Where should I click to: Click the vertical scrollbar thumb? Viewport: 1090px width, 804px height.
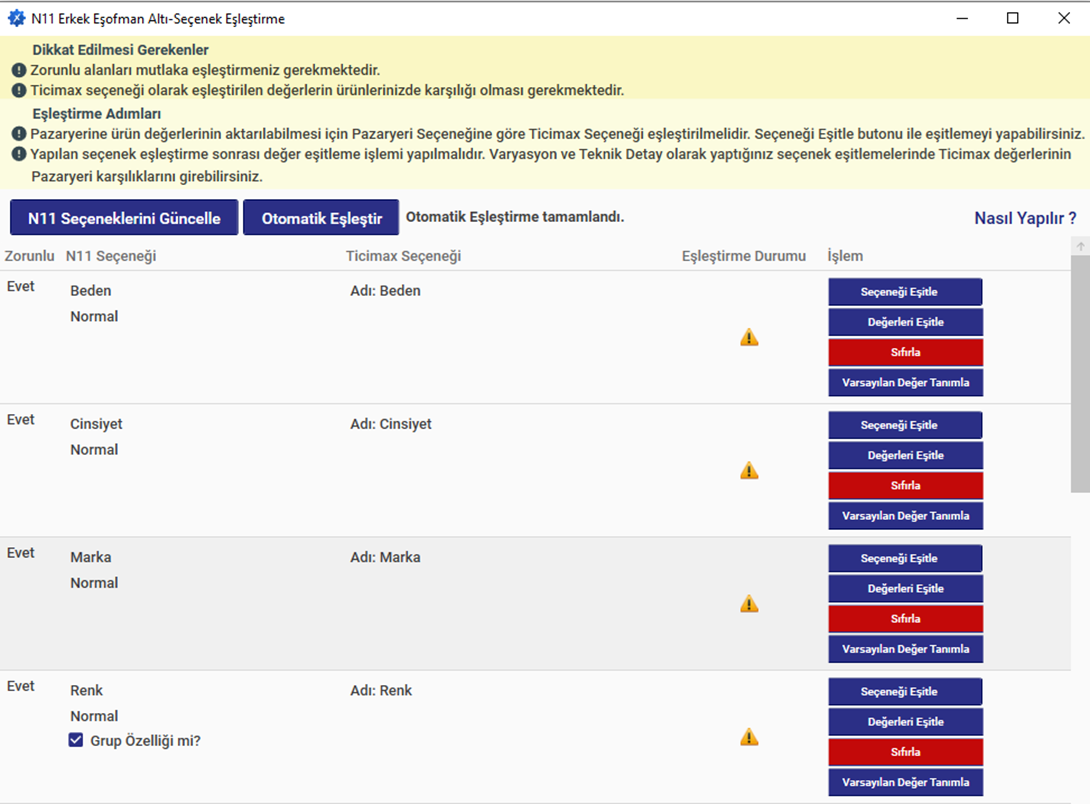click(1080, 374)
